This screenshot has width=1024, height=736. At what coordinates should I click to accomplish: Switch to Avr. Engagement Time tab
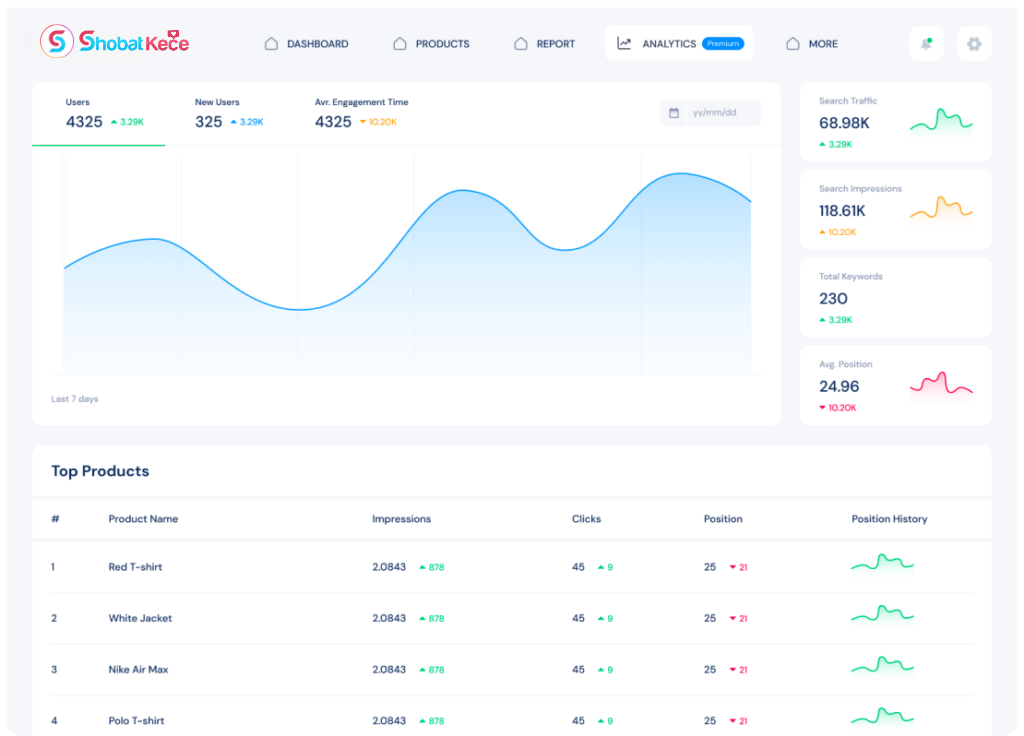coord(361,114)
